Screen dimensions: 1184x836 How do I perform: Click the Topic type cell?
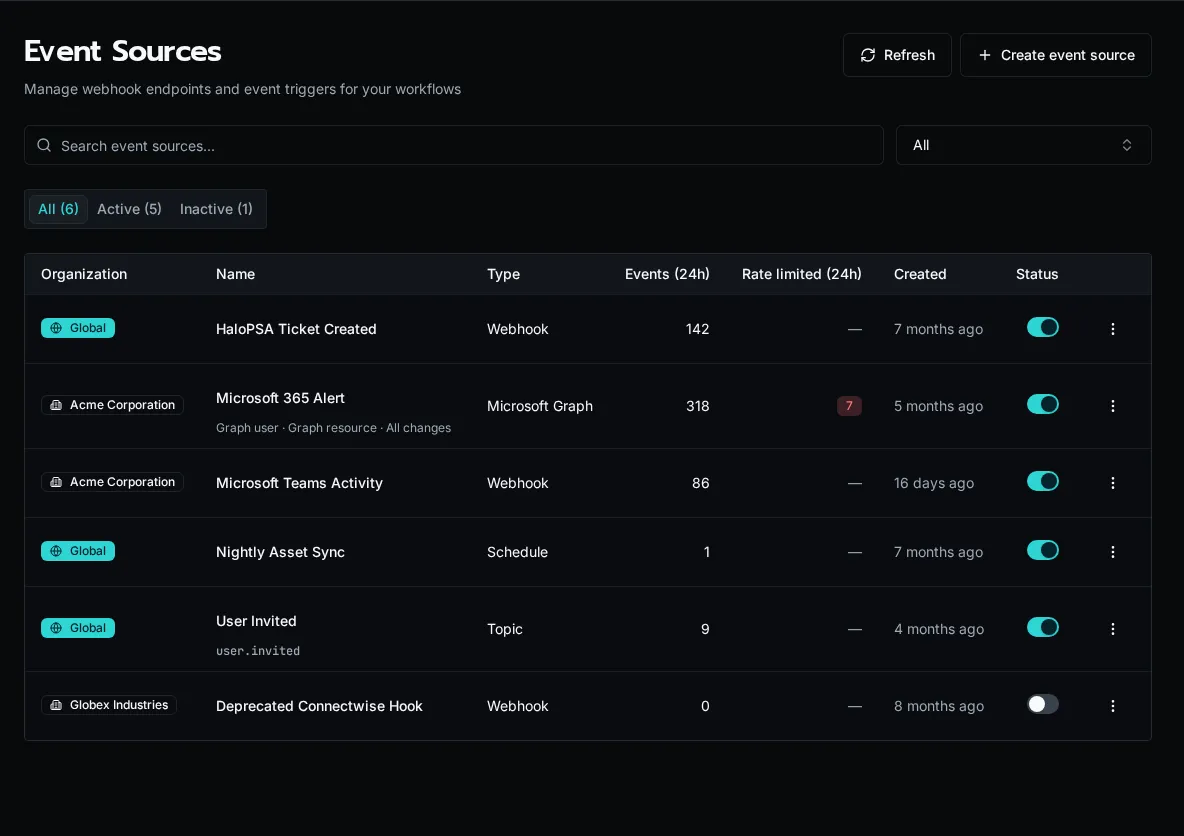504,629
